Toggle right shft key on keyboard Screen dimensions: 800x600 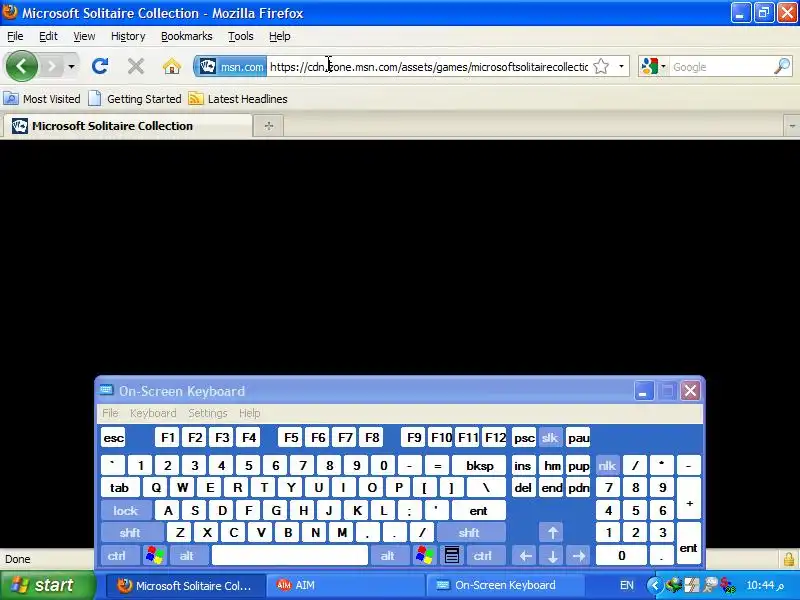click(x=469, y=533)
